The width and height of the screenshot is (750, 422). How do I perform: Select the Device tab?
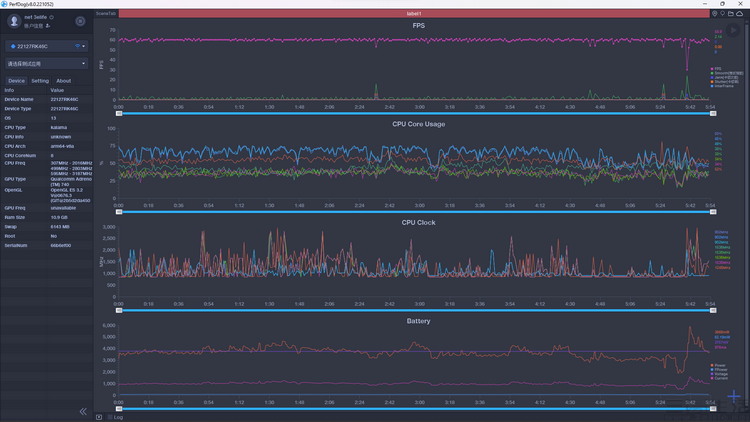[x=16, y=81]
